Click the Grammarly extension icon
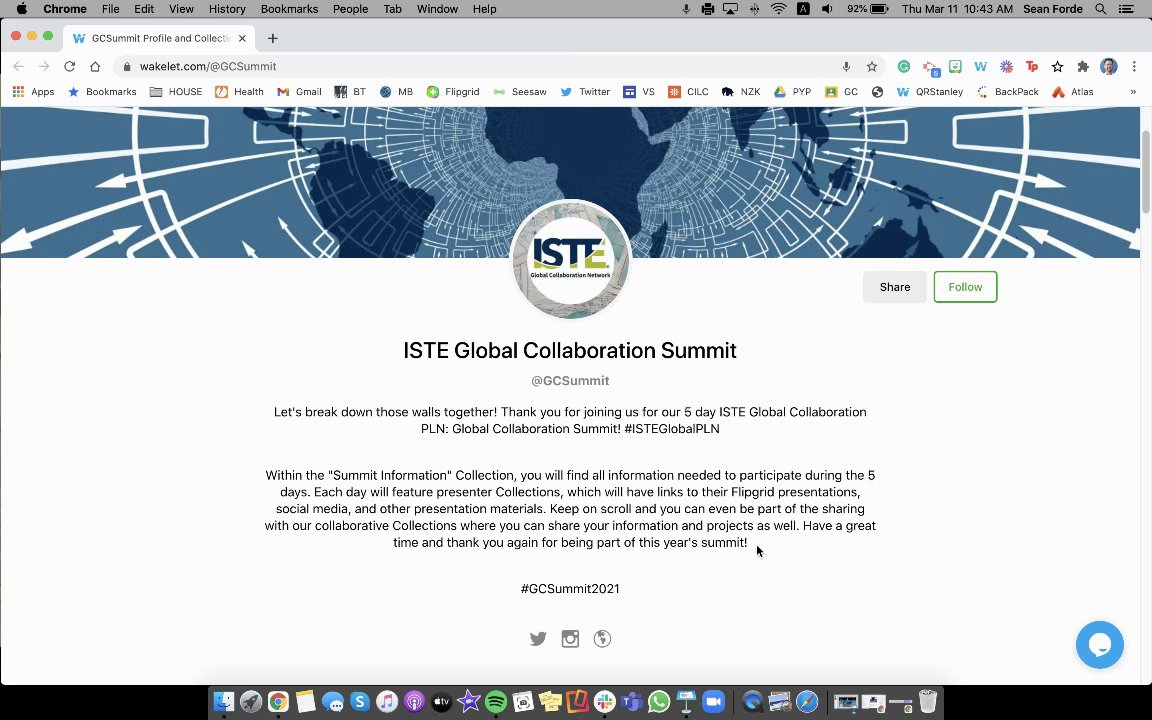 pyautogui.click(x=904, y=67)
